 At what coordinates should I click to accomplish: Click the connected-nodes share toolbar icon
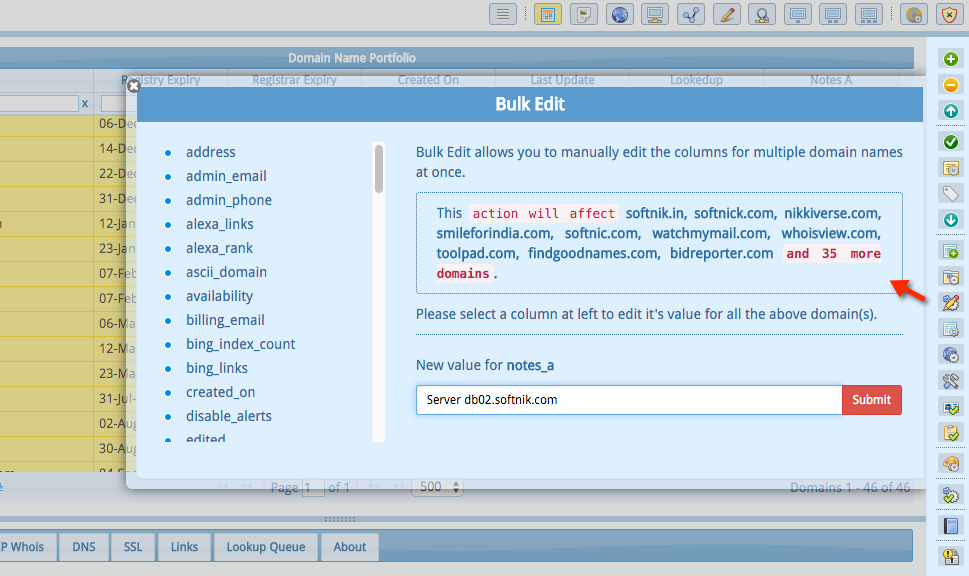[690, 14]
